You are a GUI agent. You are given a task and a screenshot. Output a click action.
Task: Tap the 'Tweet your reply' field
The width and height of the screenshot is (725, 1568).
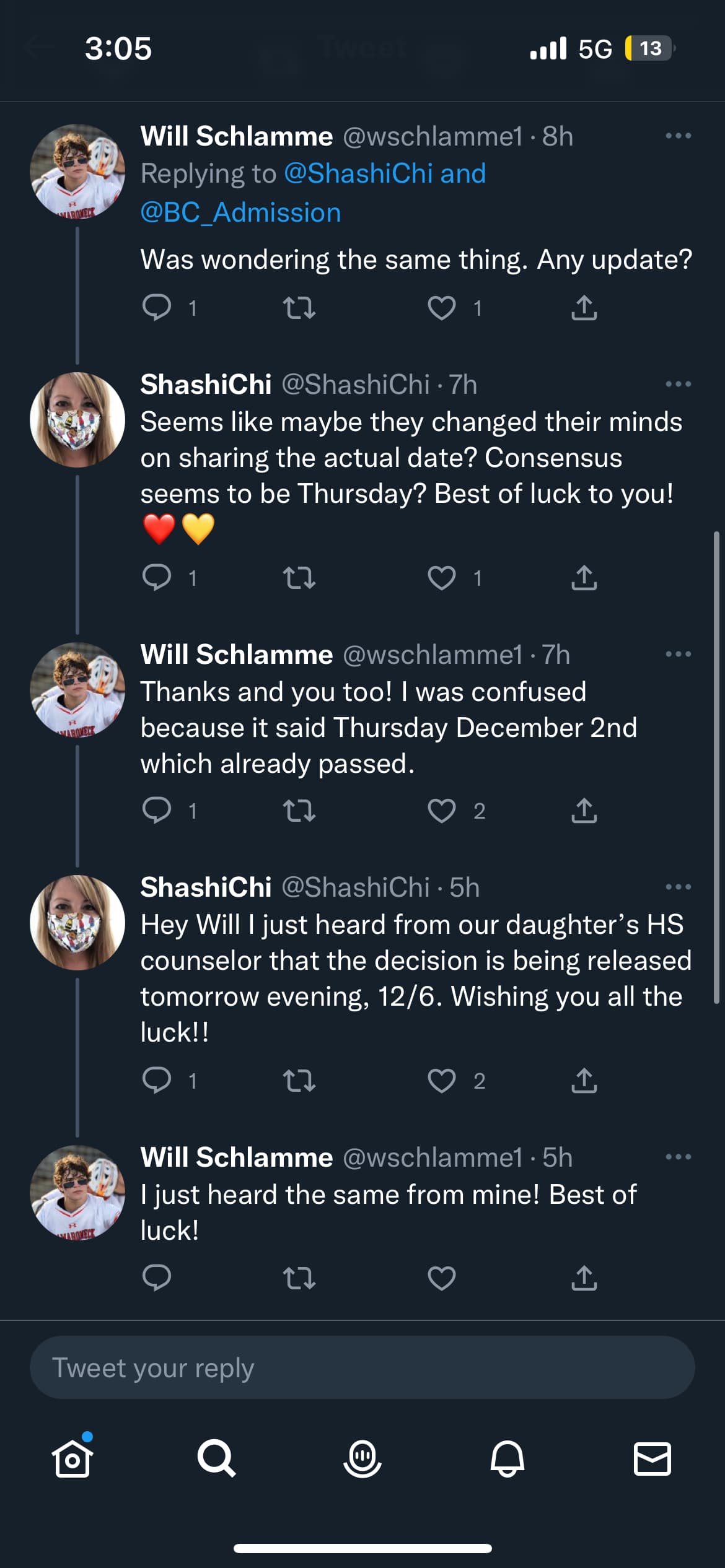point(362,1367)
